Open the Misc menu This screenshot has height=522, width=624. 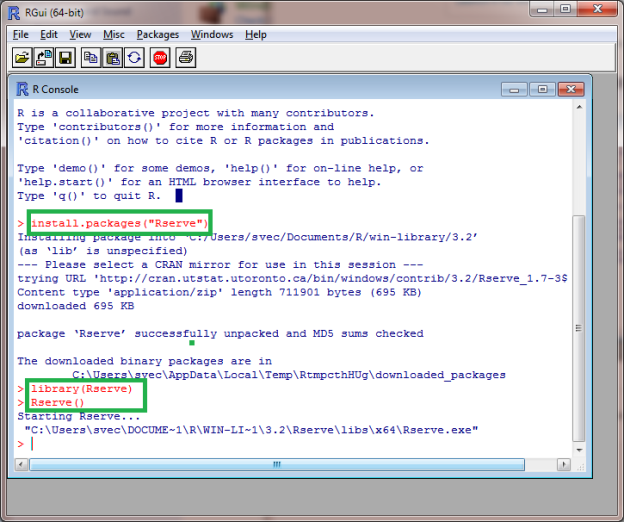coord(113,34)
